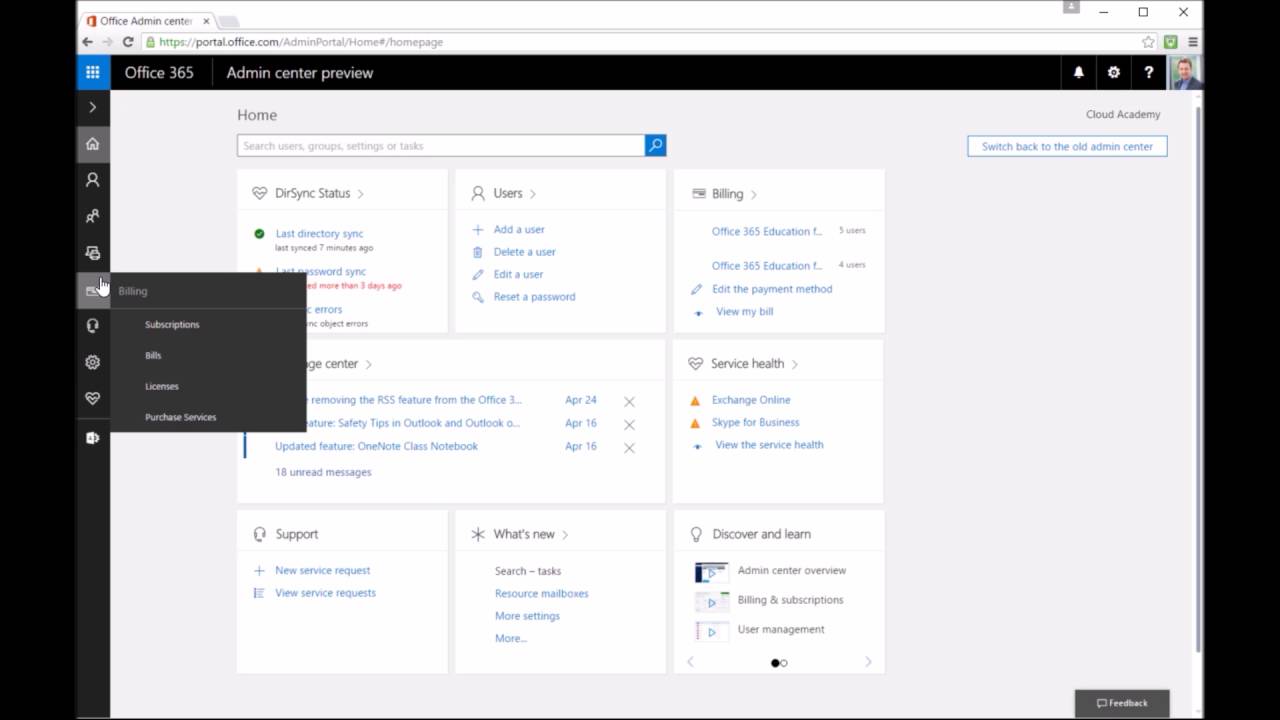Click Edit a user link

point(518,274)
